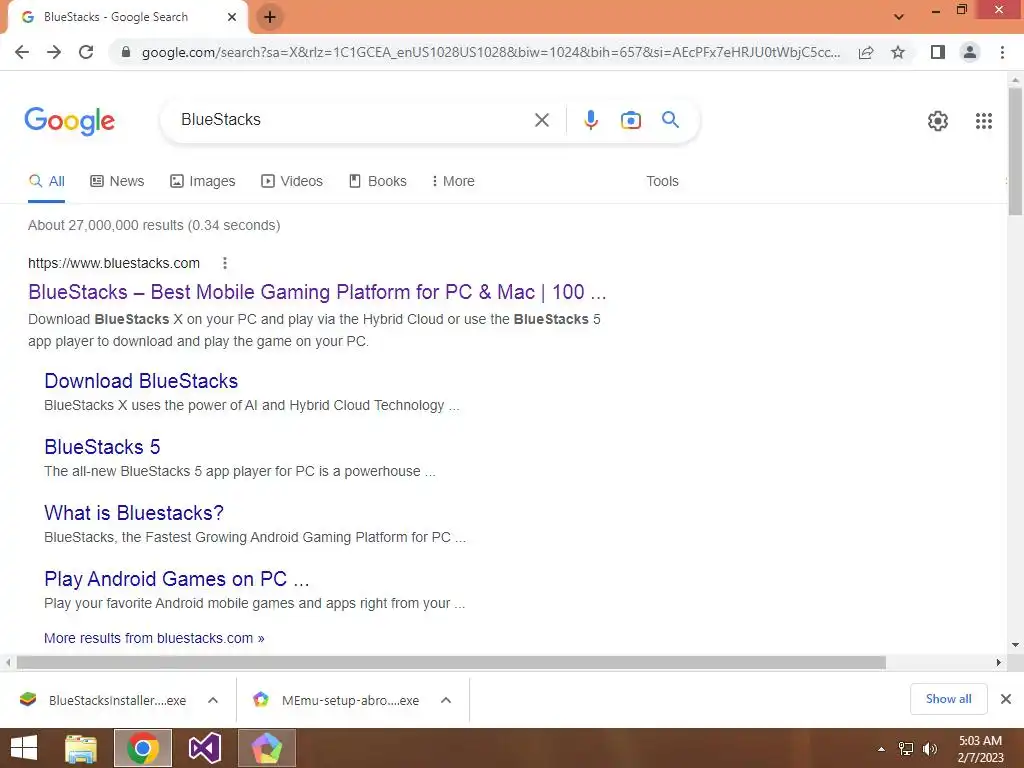Open search Tools options
The width and height of the screenshot is (1024, 768).
click(662, 181)
